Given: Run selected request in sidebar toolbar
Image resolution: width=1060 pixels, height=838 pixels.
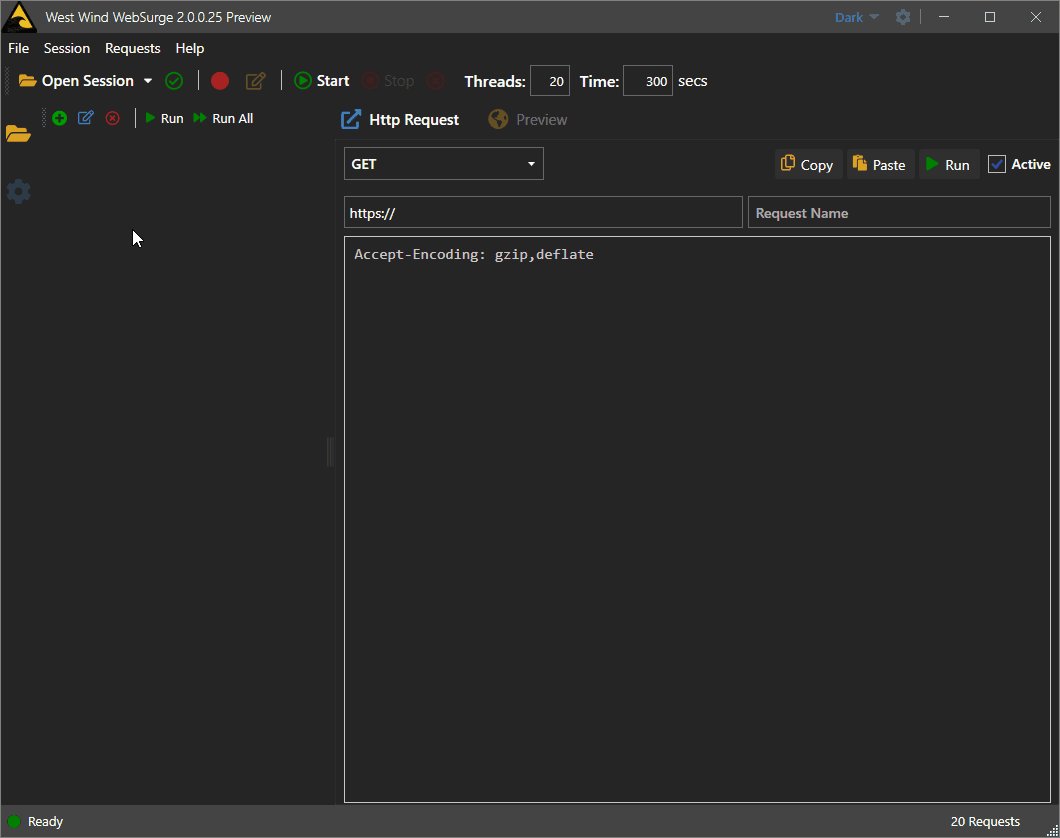Looking at the screenshot, I should (x=164, y=118).
